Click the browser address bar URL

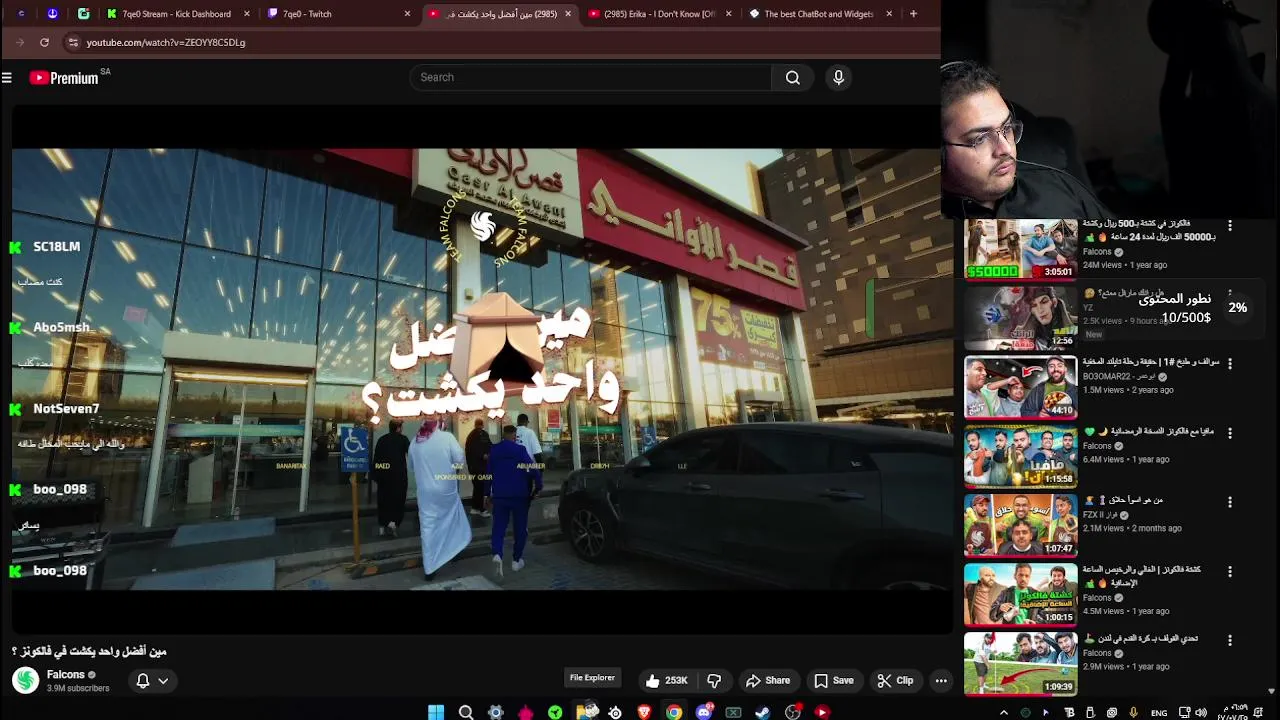165,42
